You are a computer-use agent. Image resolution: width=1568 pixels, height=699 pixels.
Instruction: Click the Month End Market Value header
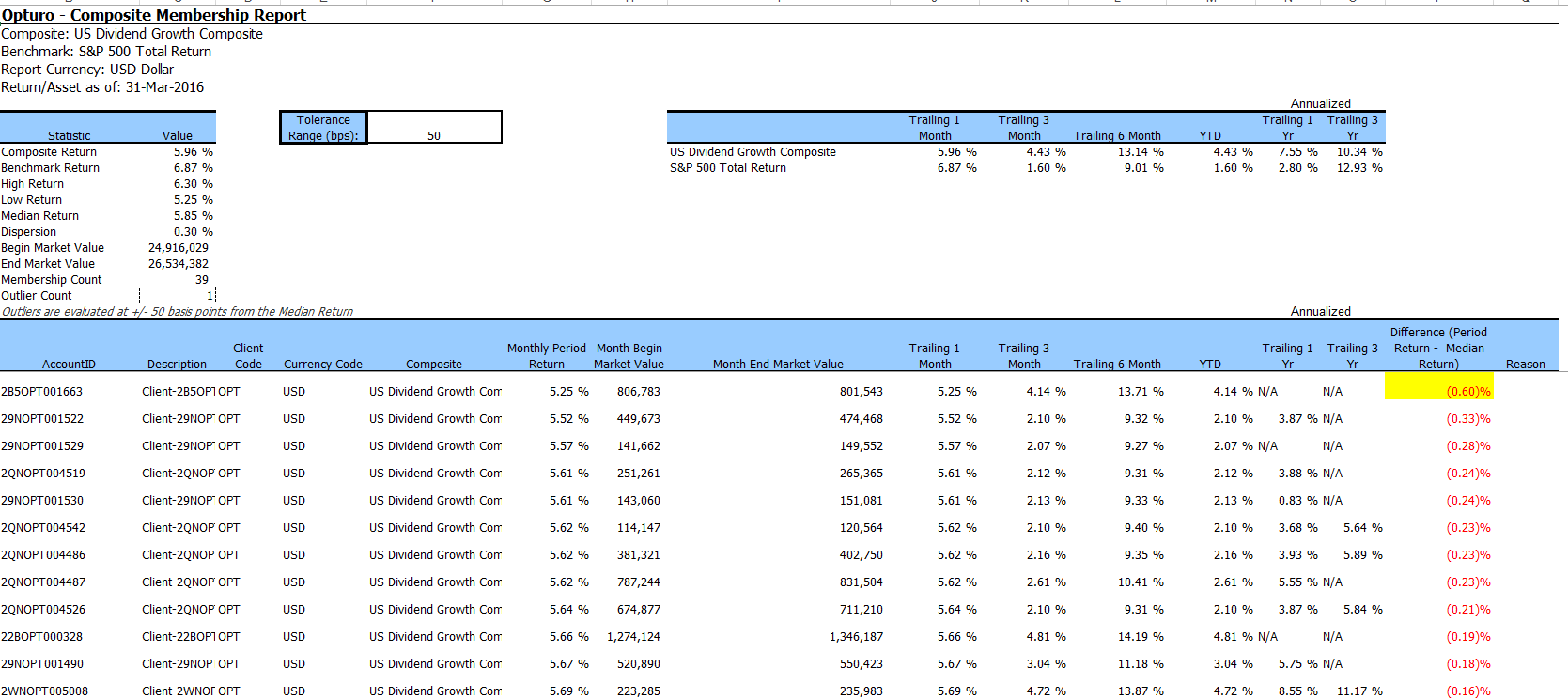(x=777, y=365)
